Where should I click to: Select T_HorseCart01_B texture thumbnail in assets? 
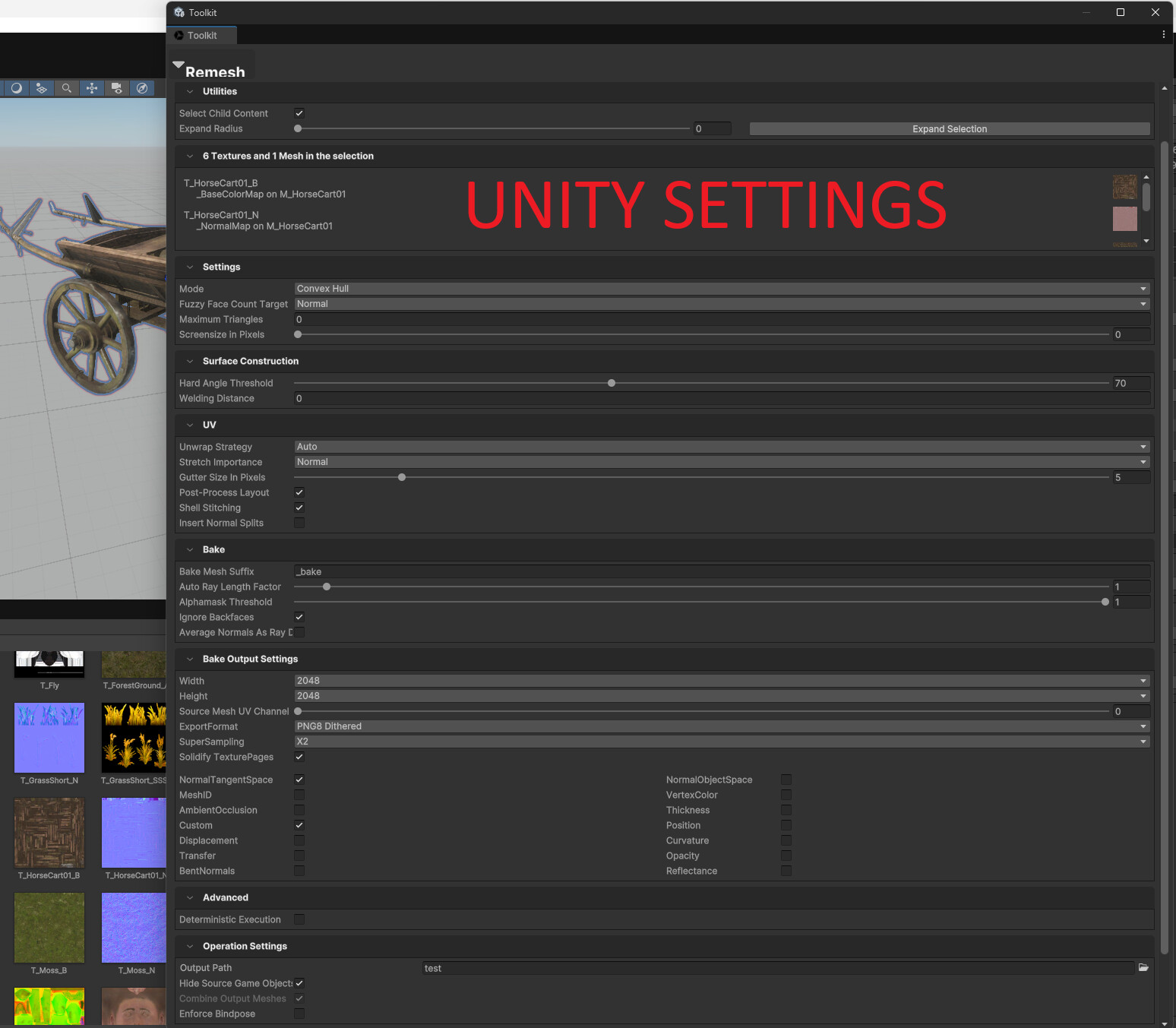49,832
